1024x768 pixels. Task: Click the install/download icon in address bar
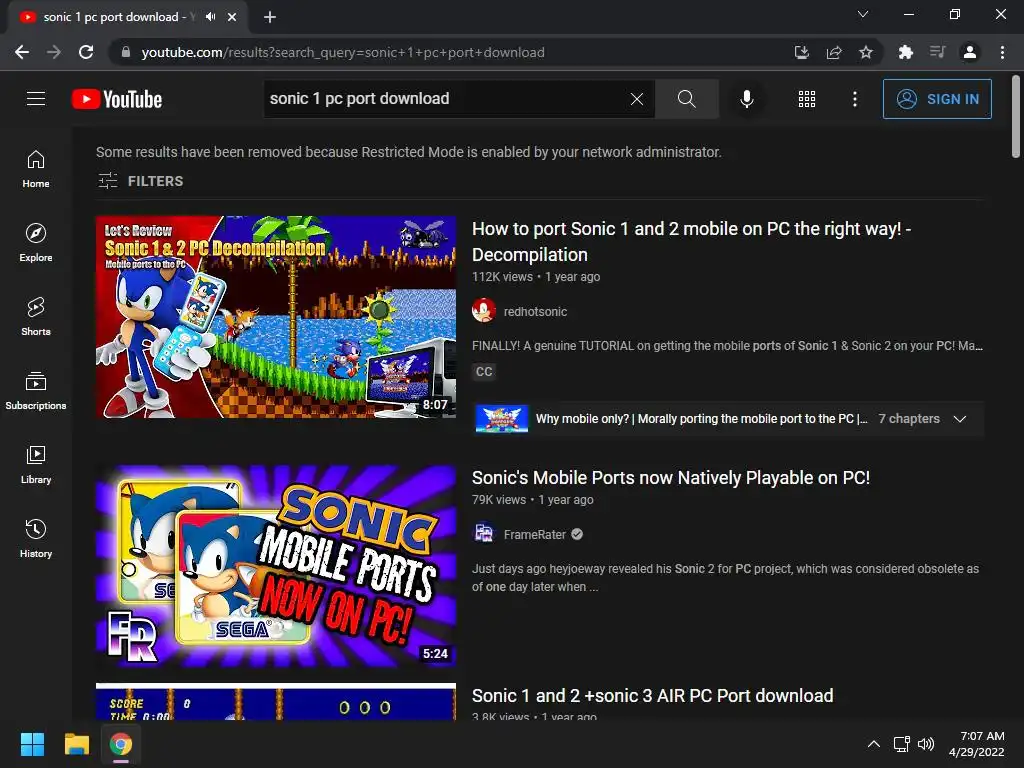click(x=802, y=52)
